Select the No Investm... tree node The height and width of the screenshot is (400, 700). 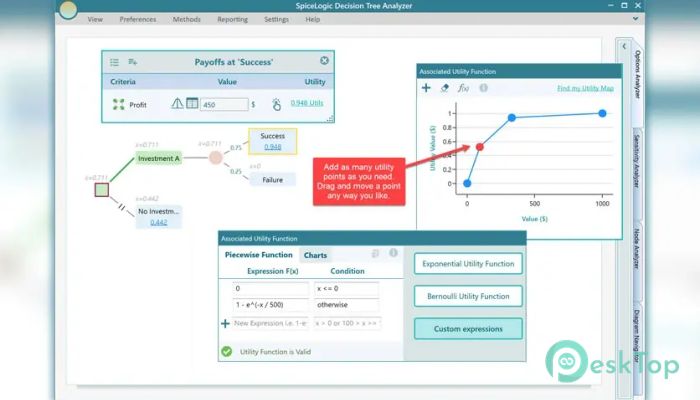[x=158, y=216]
